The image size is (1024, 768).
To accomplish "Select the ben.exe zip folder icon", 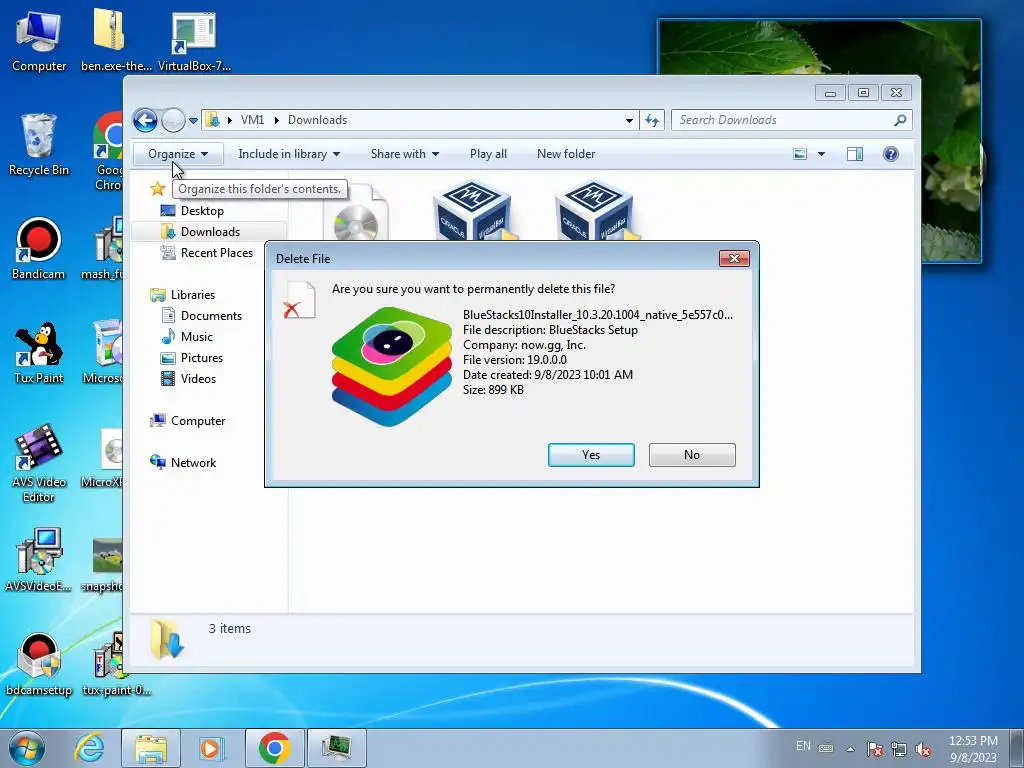I will coord(116,40).
